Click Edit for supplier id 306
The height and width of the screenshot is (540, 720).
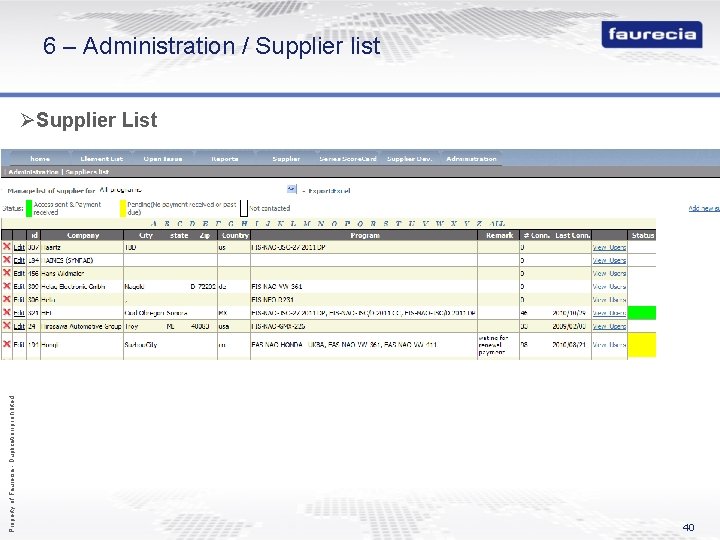pos(19,299)
